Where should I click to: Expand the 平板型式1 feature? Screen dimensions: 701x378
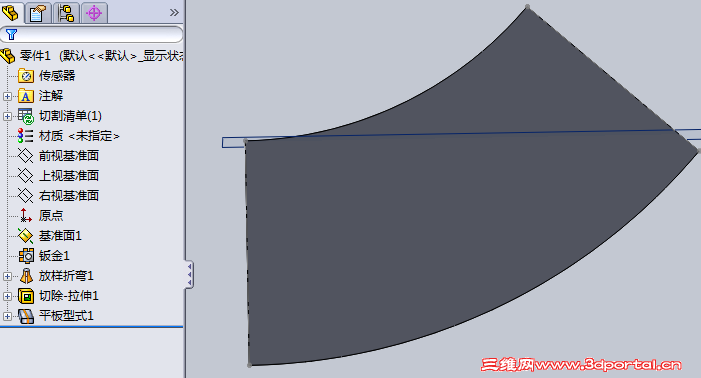[x=7, y=316]
